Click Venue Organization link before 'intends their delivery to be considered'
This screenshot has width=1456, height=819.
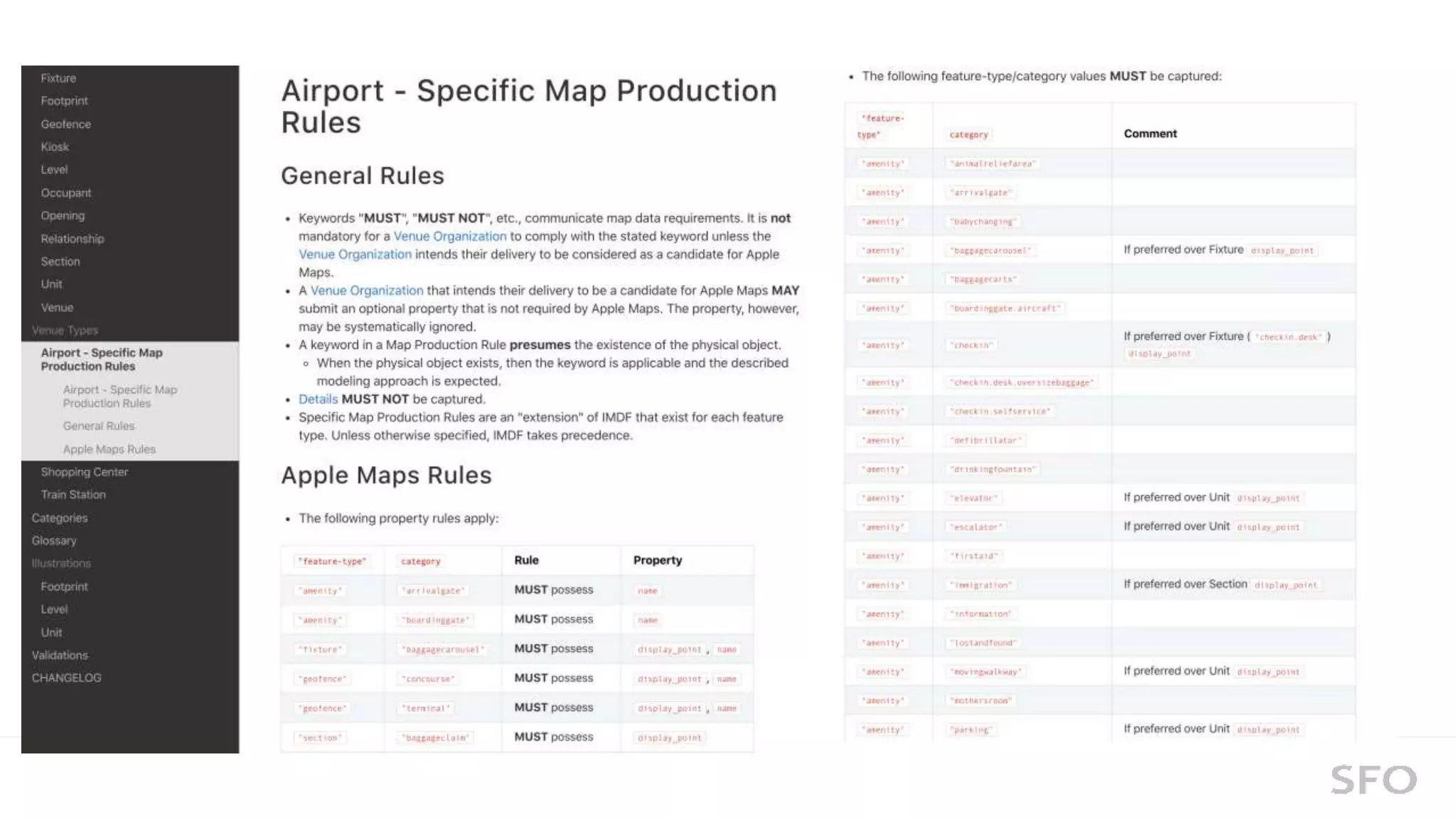[355, 255]
